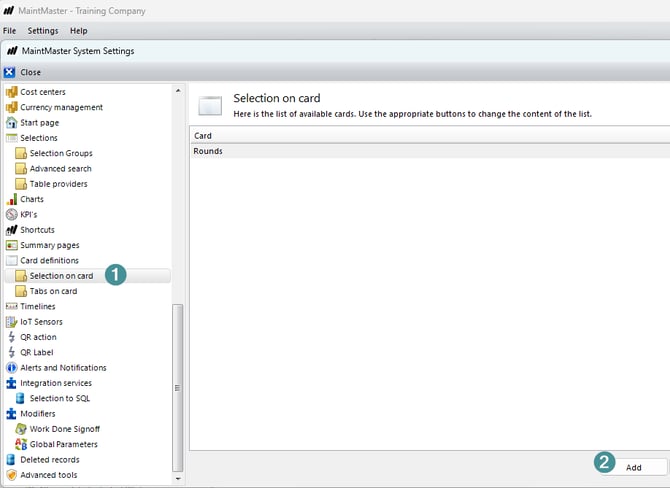Screen dimensions: 670x488
Task: Click the Card definitions icon
Action: [x=12, y=260]
